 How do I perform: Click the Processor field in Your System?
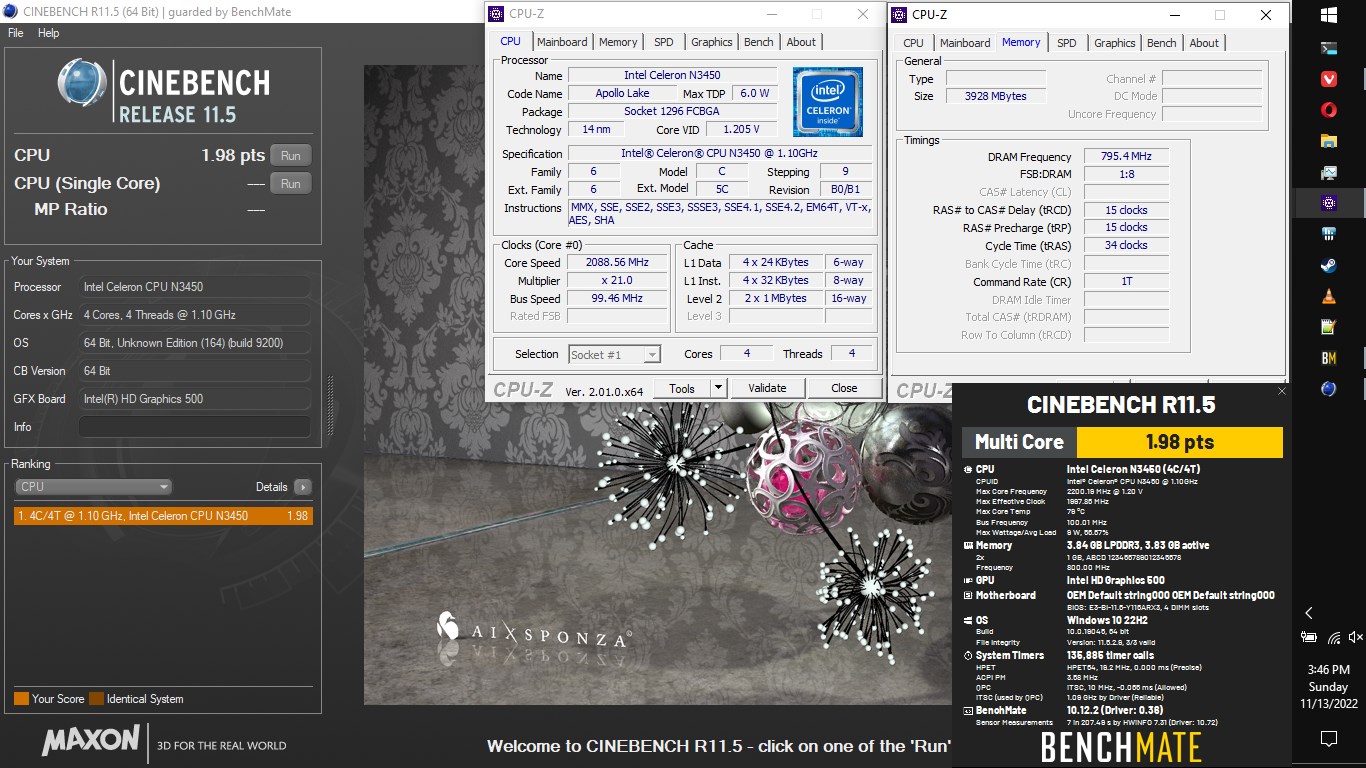pyautogui.click(x=194, y=287)
